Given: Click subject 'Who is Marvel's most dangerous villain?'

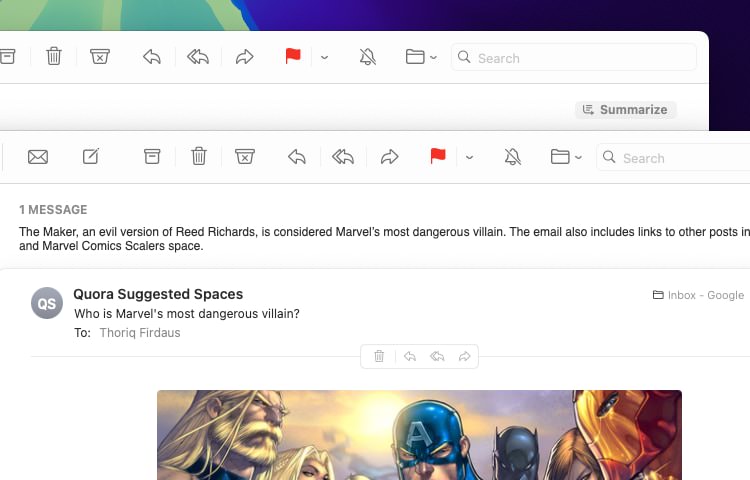Looking at the screenshot, I should 187,314.
